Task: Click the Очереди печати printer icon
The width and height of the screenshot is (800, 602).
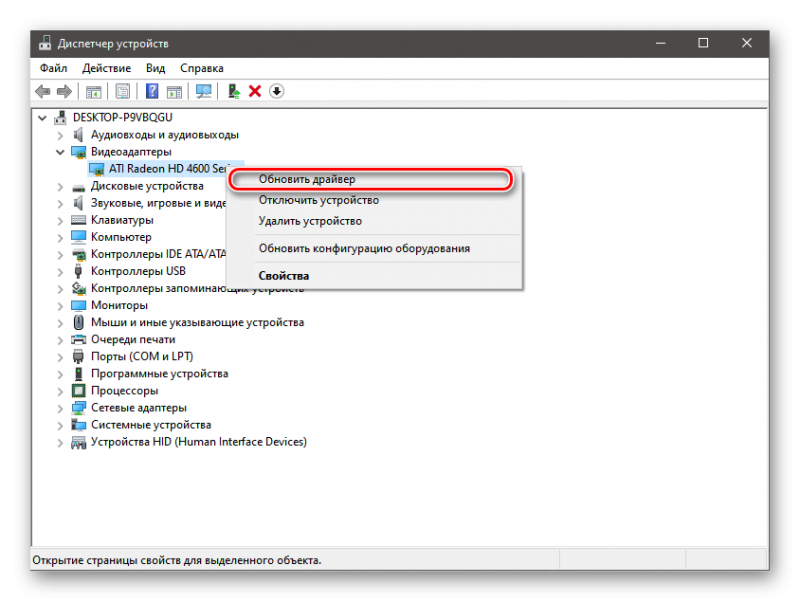Action: click(x=79, y=340)
